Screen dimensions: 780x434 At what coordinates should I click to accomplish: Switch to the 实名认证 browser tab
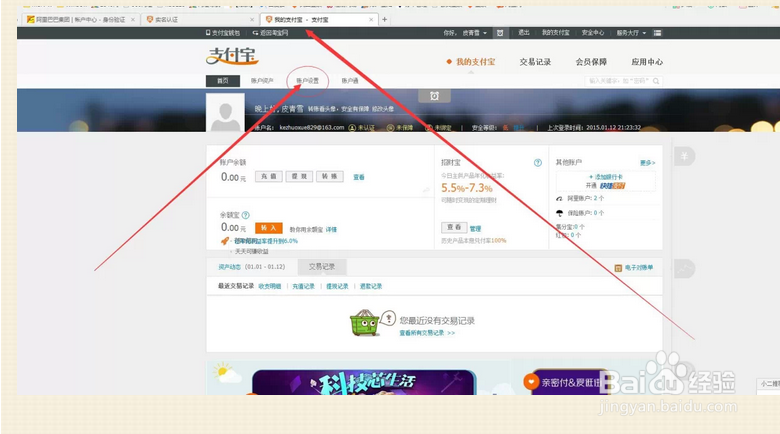click(199, 19)
